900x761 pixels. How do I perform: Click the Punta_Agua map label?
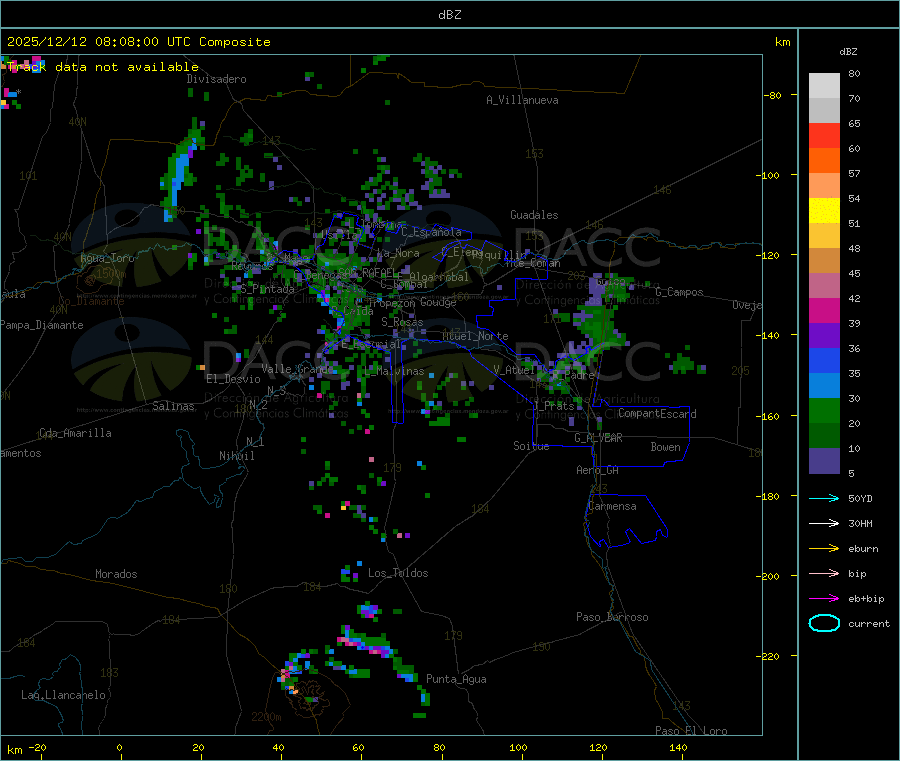(456, 679)
